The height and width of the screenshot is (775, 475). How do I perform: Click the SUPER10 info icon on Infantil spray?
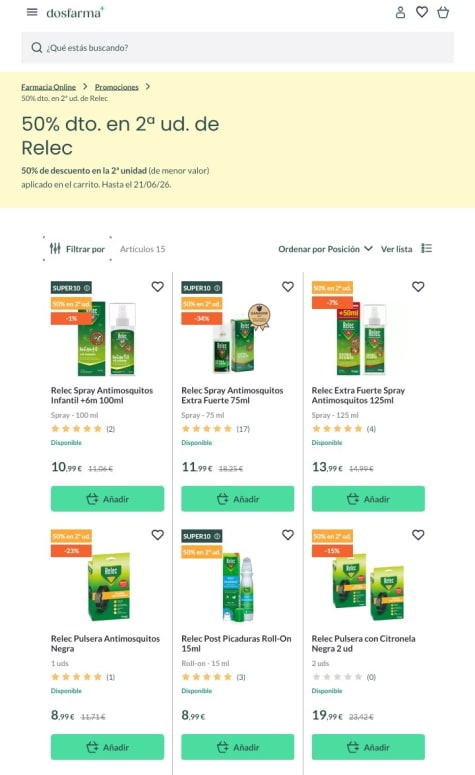pyautogui.click(x=87, y=288)
